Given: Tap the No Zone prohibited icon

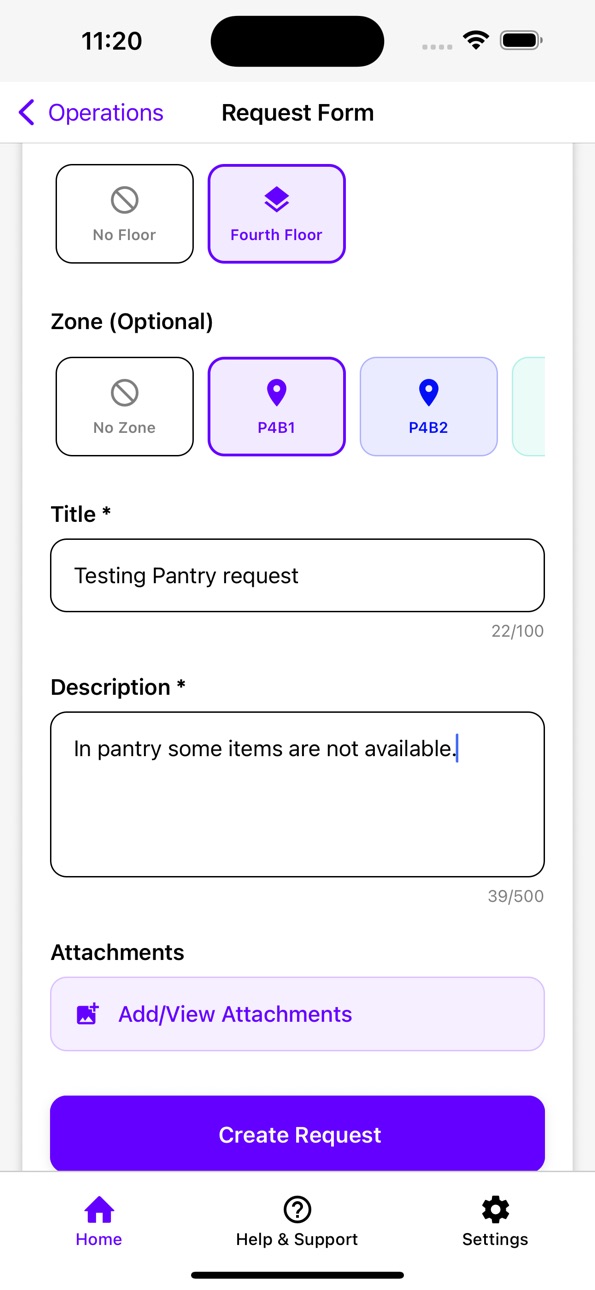Looking at the screenshot, I should 124,393.
